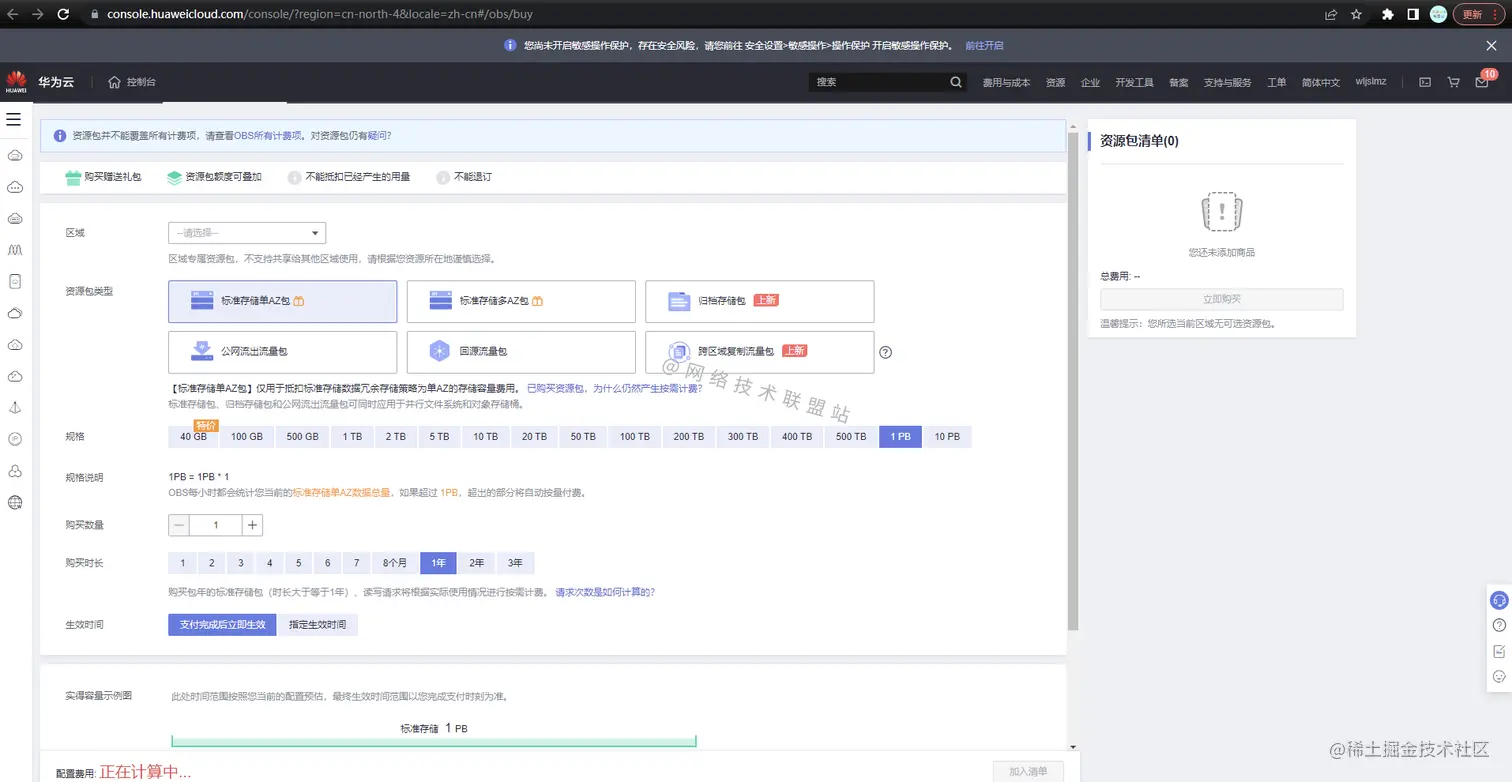Open the 企业 menu

pos(1090,82)
